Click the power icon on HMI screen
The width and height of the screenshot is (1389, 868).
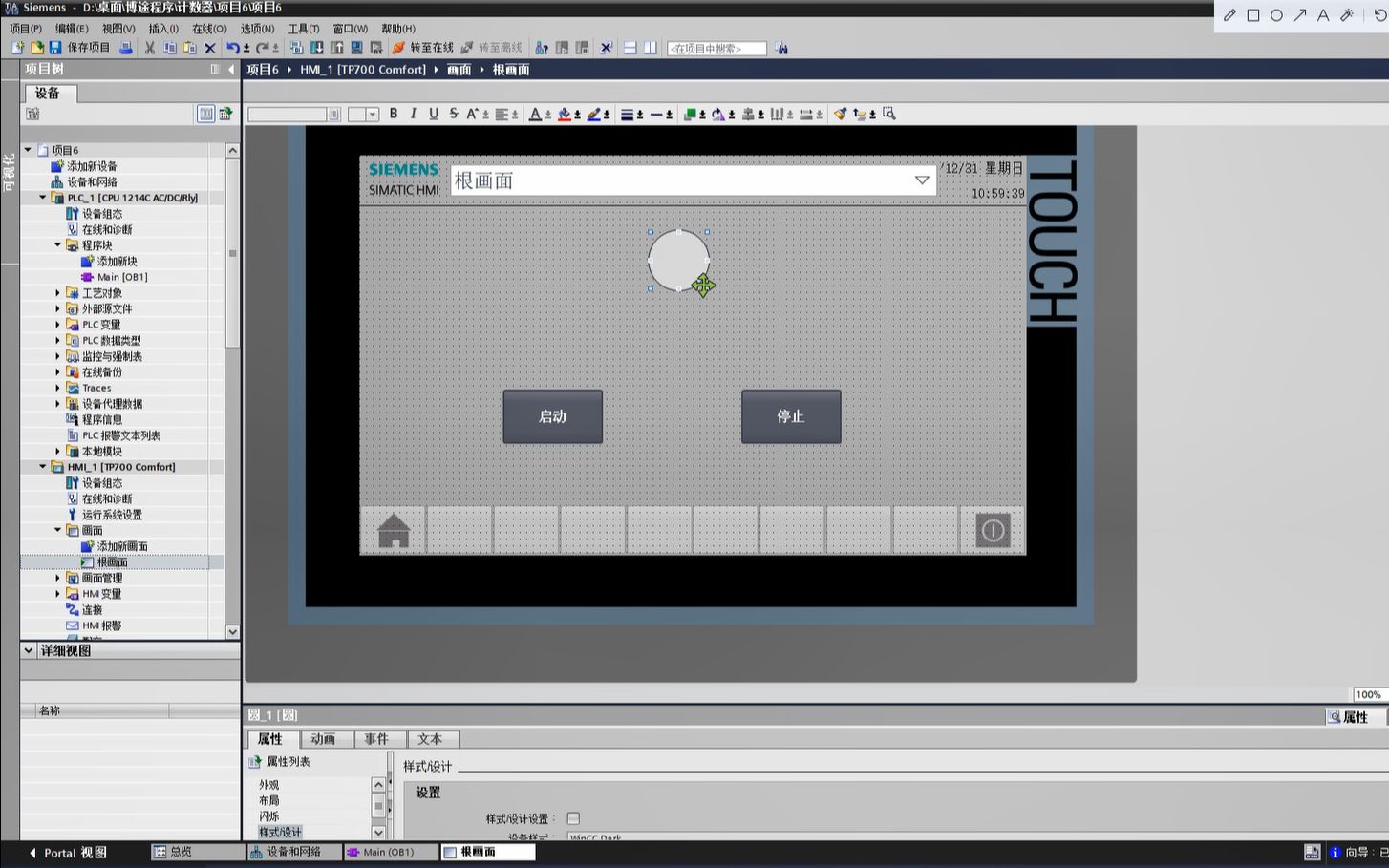993,530
